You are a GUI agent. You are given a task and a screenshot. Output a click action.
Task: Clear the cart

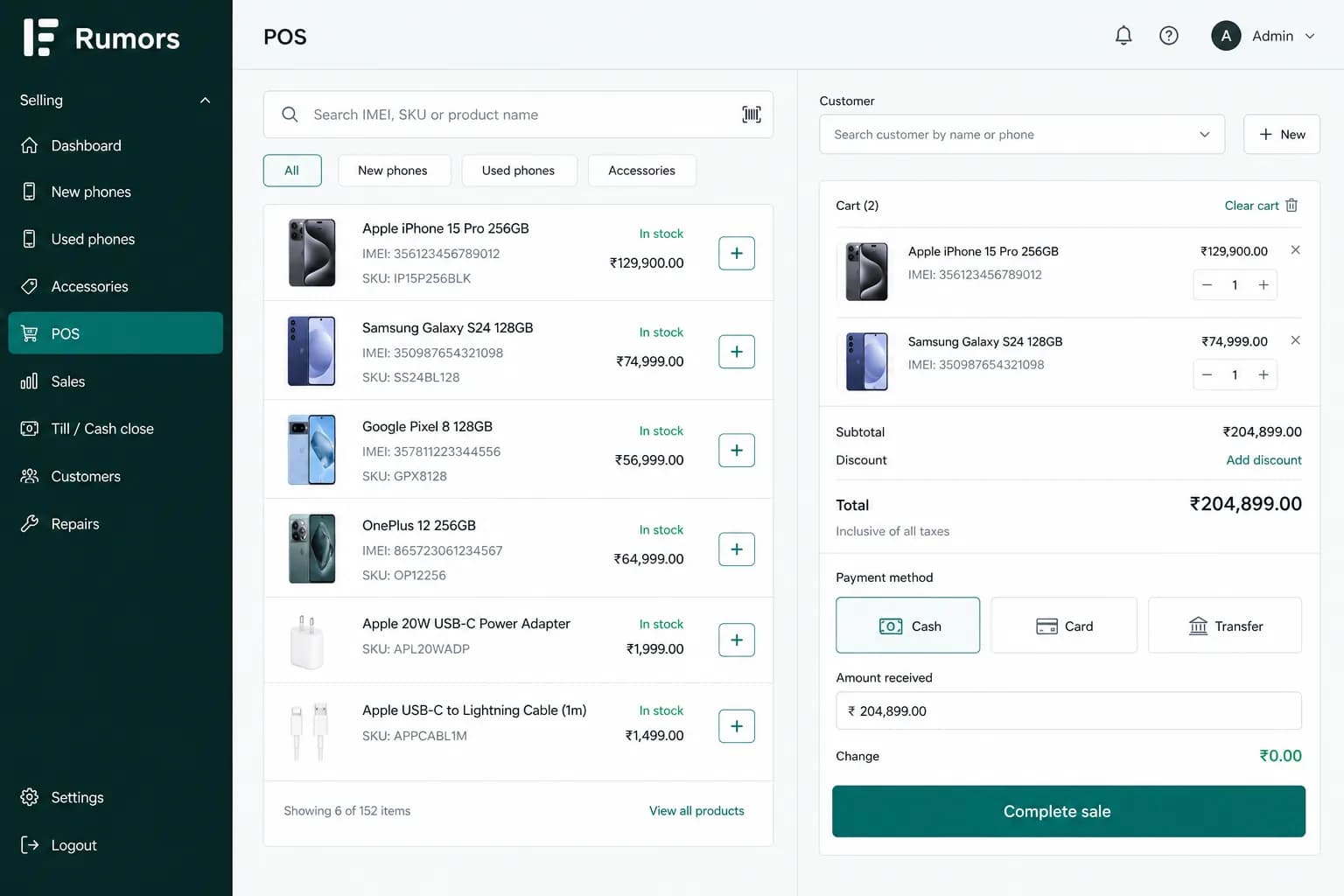click(x=1261, y=206)
